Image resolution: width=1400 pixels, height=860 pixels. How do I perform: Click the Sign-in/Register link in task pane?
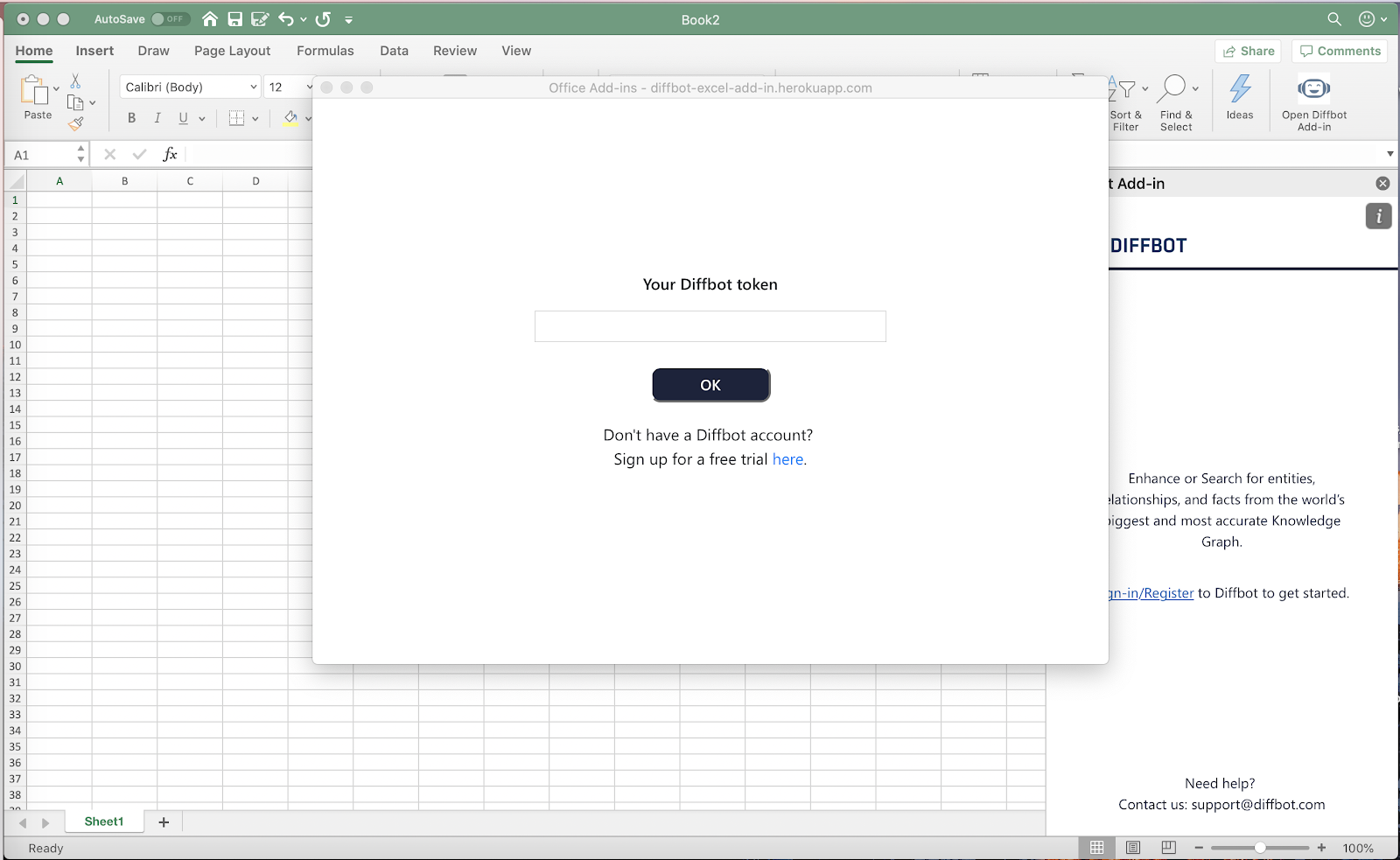coord(1151,593)
